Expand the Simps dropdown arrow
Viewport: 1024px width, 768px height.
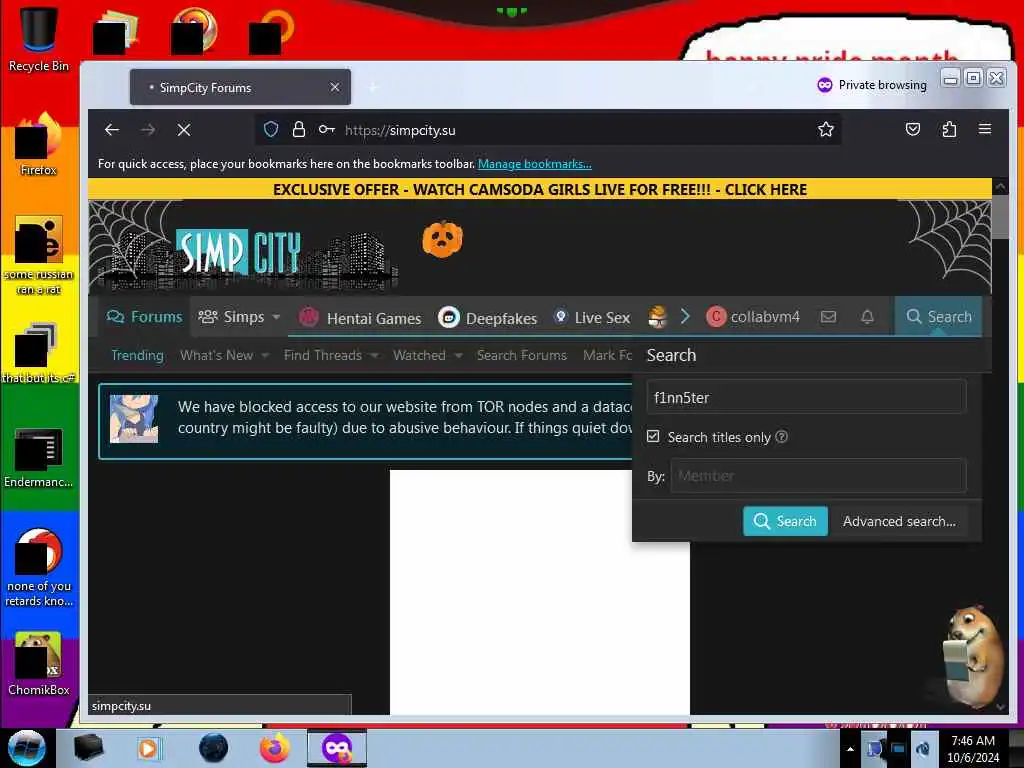(276, 317)
